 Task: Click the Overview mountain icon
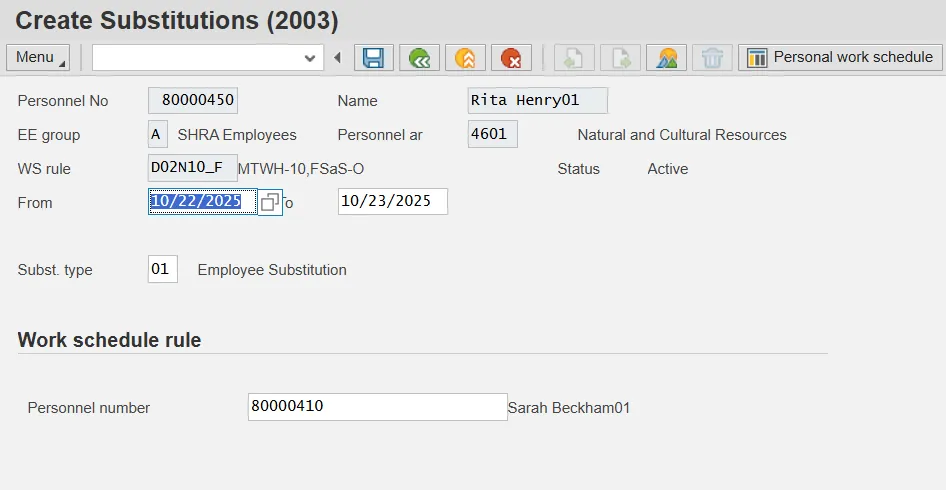(666, 58)
